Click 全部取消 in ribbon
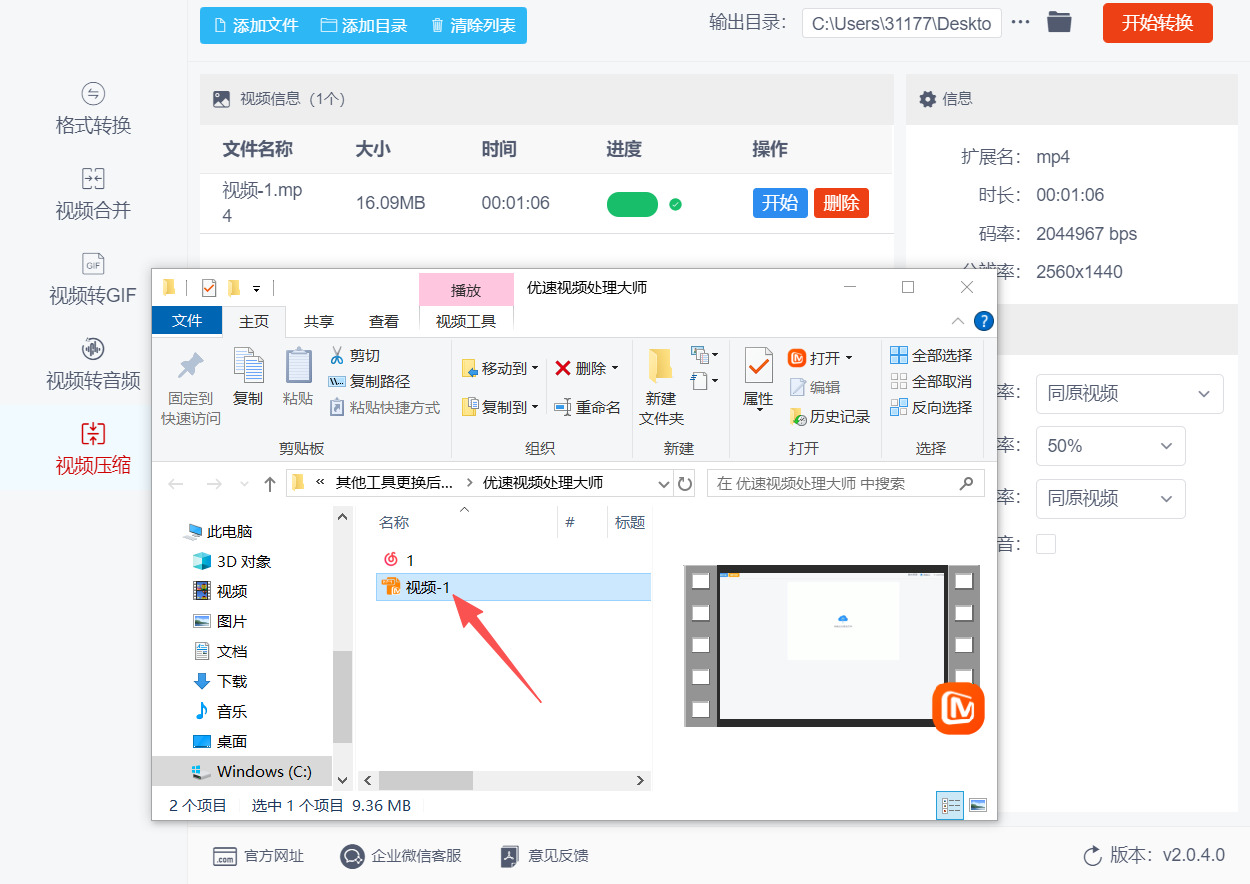Screen dimensions: 1250x884 [931, 381]
